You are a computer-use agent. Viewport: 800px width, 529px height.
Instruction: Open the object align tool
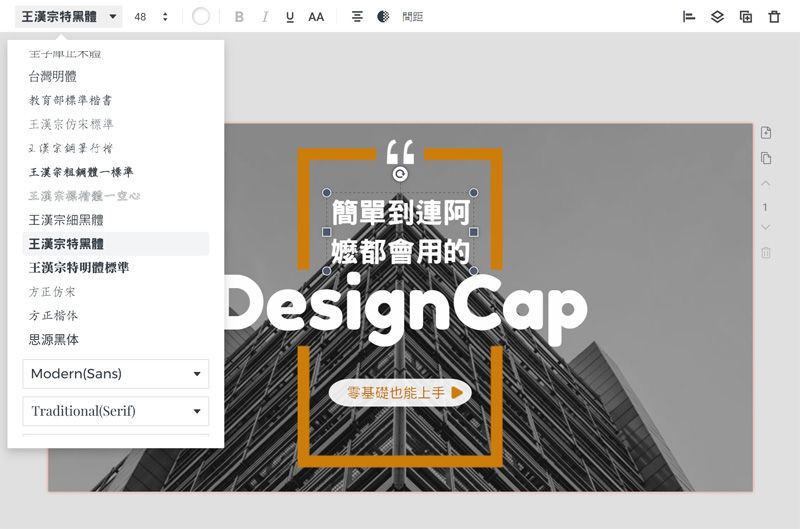tap(689, 17)
